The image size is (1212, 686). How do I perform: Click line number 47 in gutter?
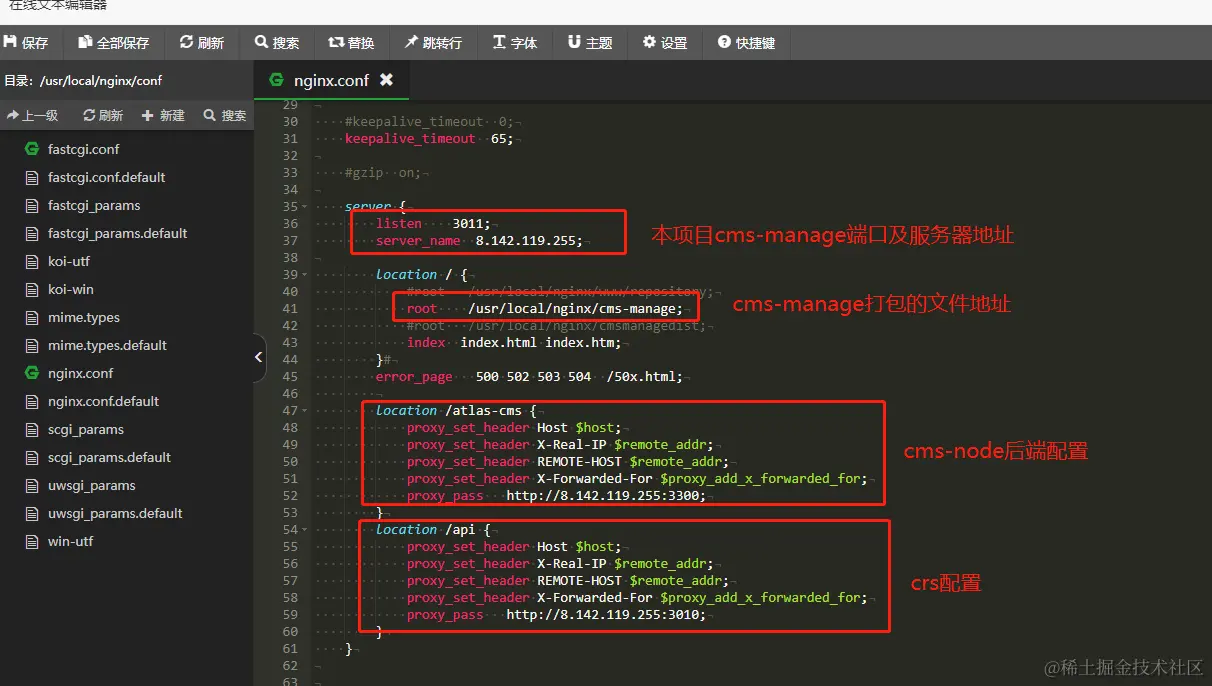[290, 410]
